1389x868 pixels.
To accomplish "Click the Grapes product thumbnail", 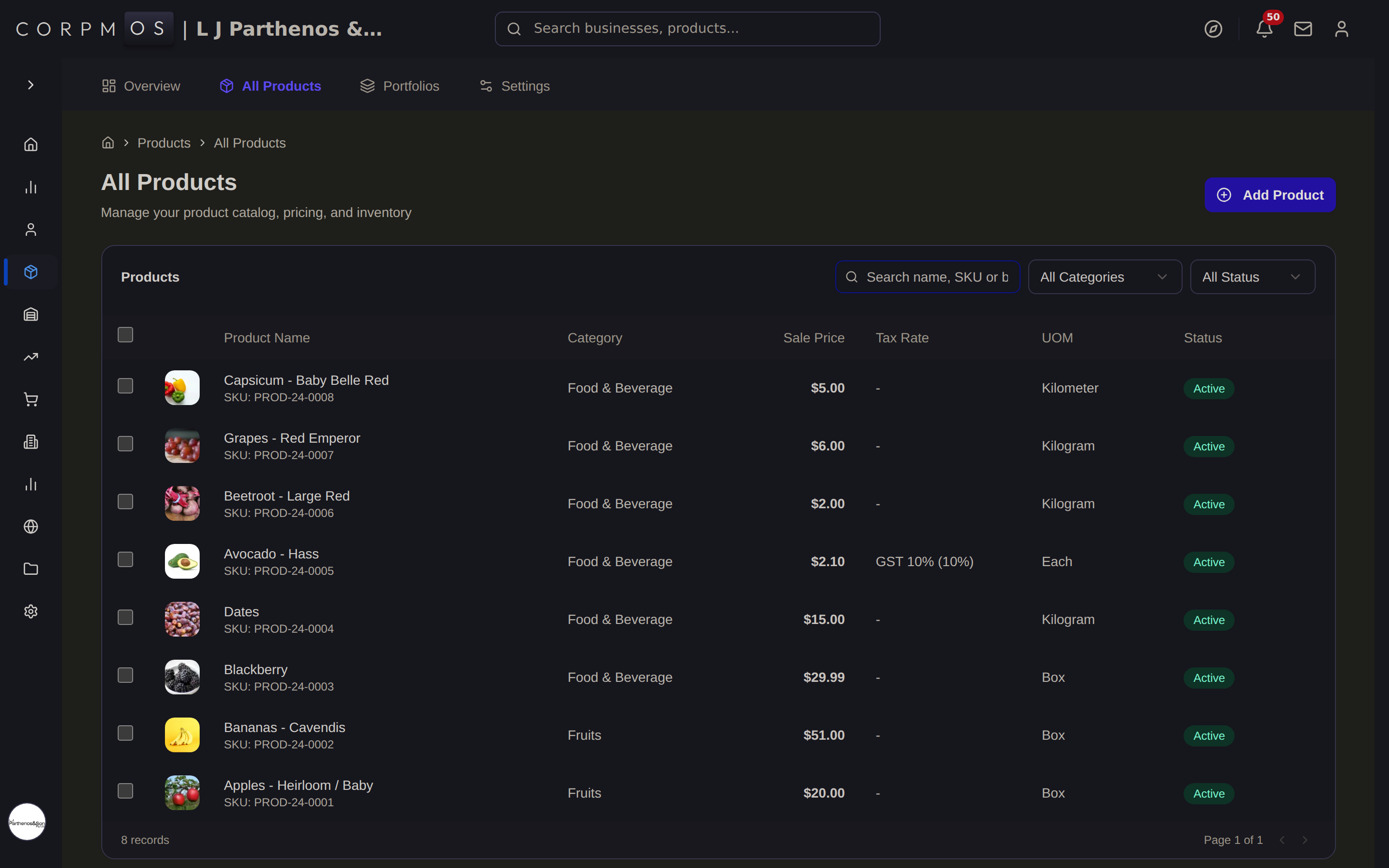I will click(x=182, y=446).
